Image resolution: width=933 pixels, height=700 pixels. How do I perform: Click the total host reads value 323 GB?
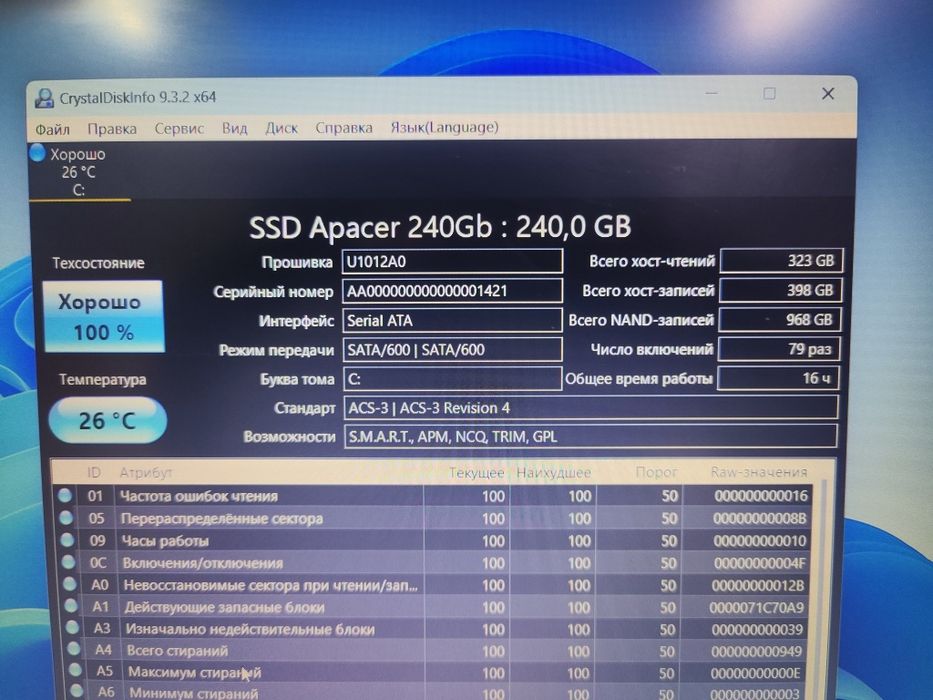(781, 261)
